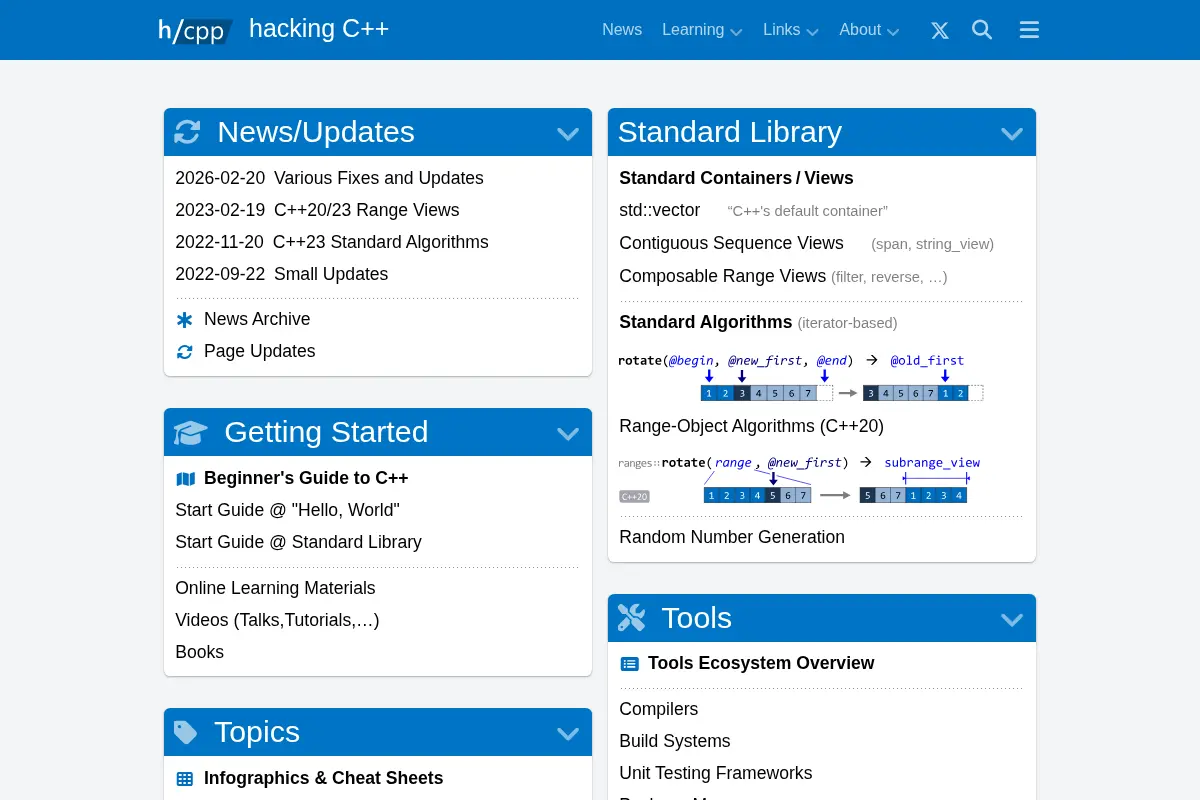Open Standard Containers / Views heading

pos(736,178)
